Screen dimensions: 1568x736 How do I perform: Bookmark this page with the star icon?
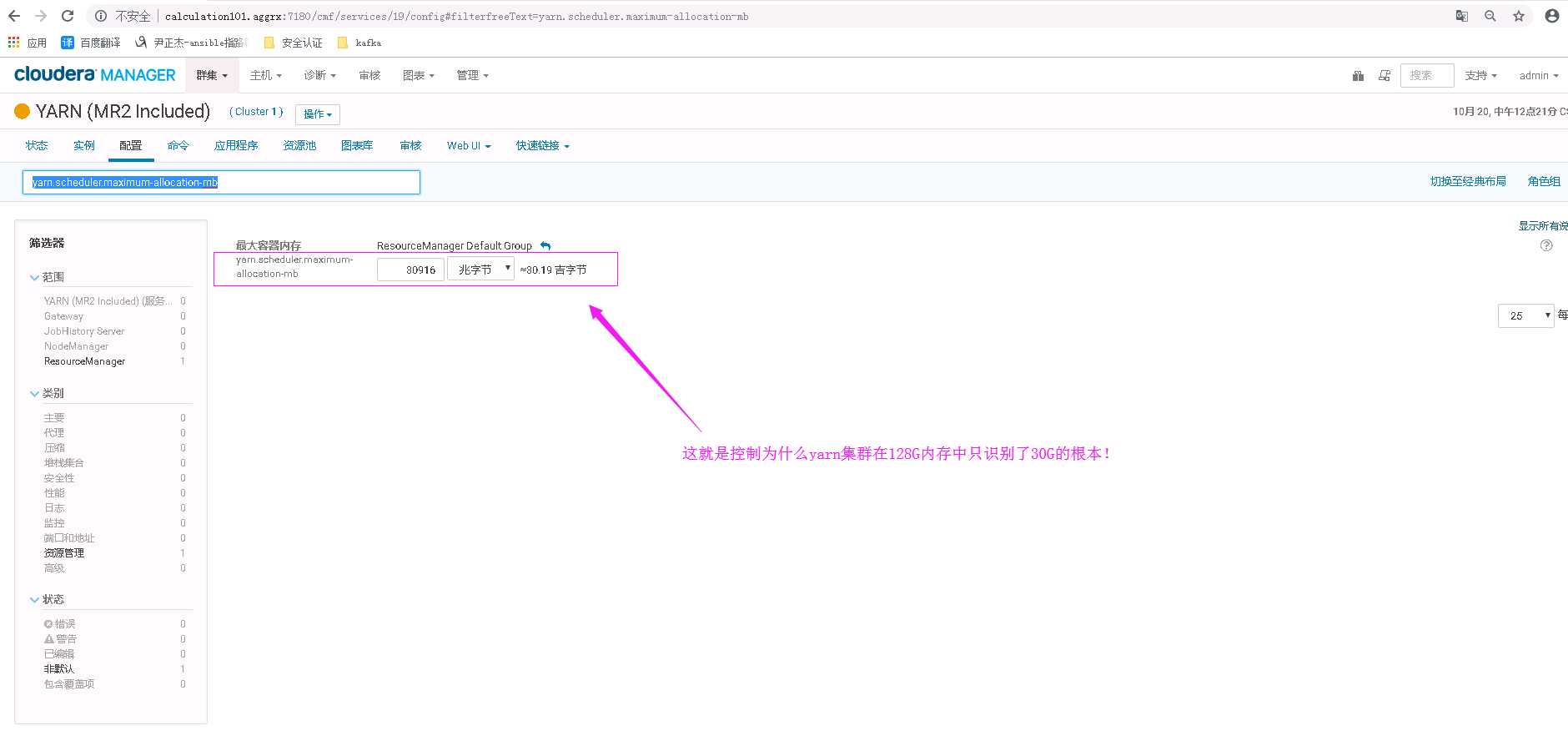(x=1519, y=16)
